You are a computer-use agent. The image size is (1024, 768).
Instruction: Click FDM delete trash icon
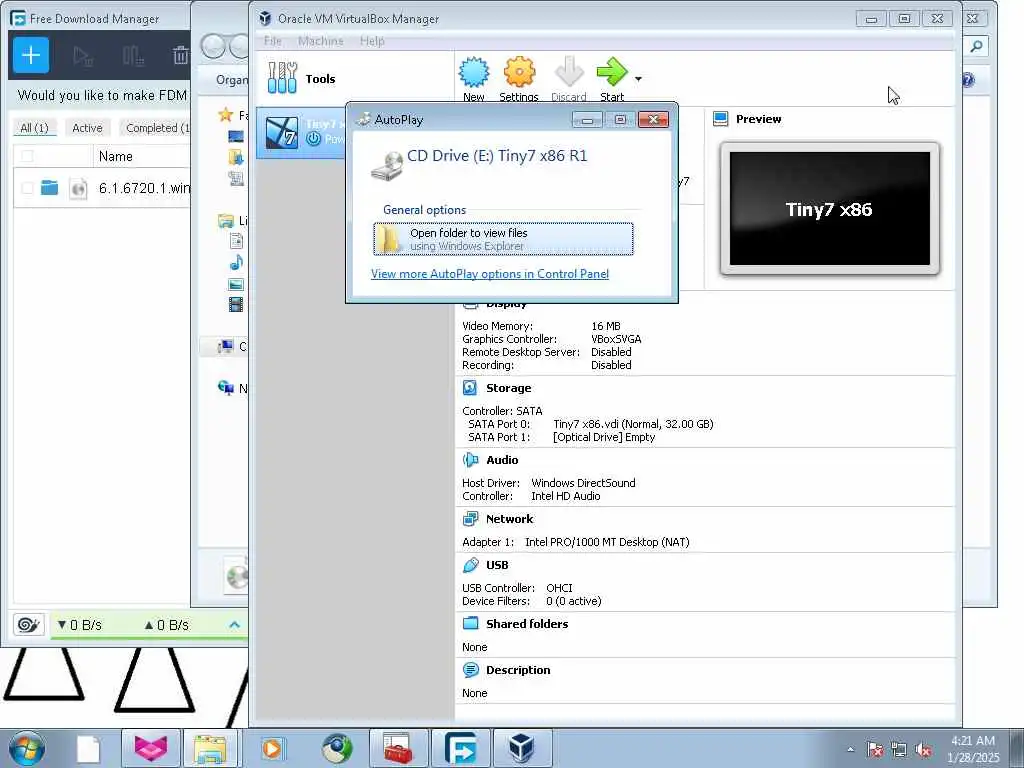(x=180, y=56)
